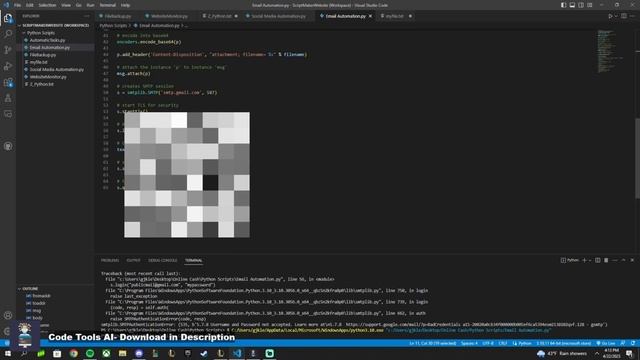Click the line and column indicator in status bar
The image size is (640, 360).
point(433,344)
